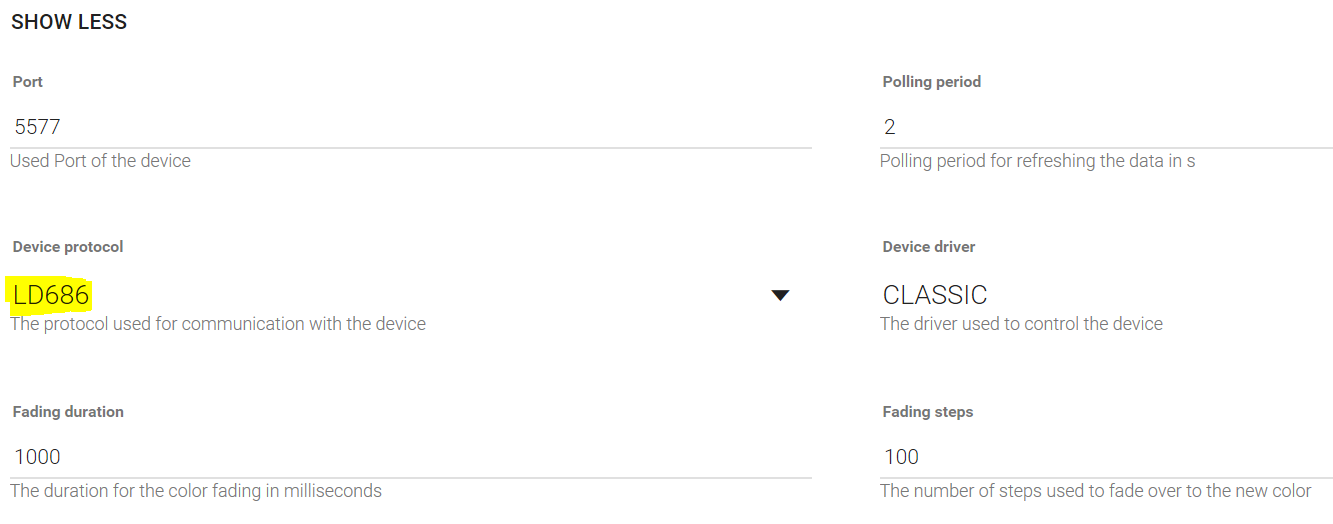Edit the Fading duration value 1000
This screenshot has width=1333, height=524.
pos(410,457)
